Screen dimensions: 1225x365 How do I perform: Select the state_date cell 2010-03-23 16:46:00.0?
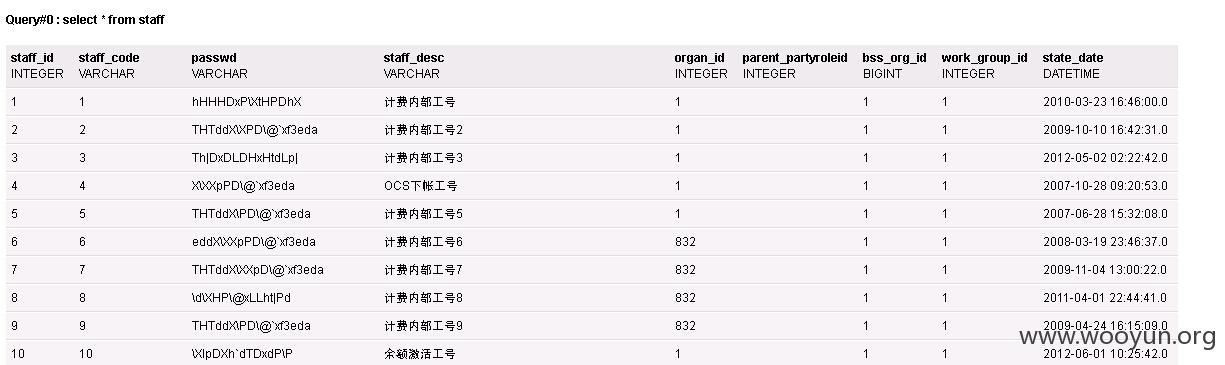tap(1105, 102)
